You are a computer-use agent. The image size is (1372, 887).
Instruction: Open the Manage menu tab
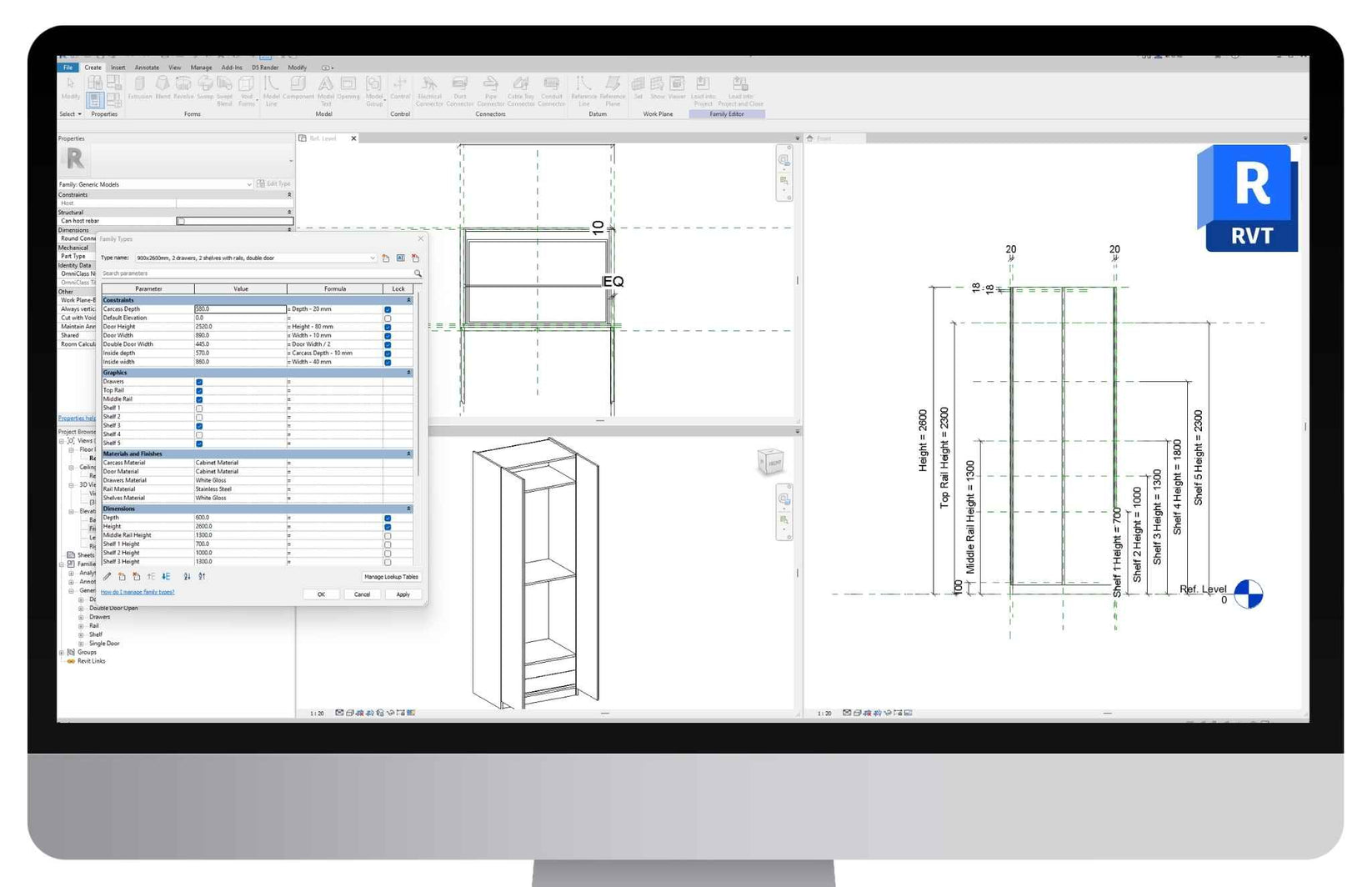(200, 68)
